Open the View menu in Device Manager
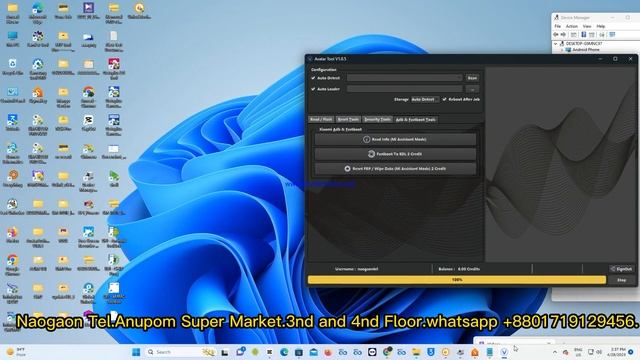The height and width of the screenshot is (360, 640). click(x=587, y=26)
